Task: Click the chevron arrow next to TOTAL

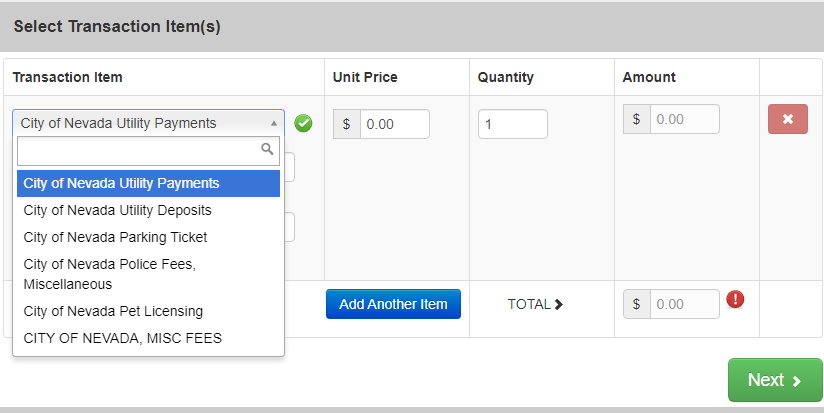Action: click(x=559, y=304)
